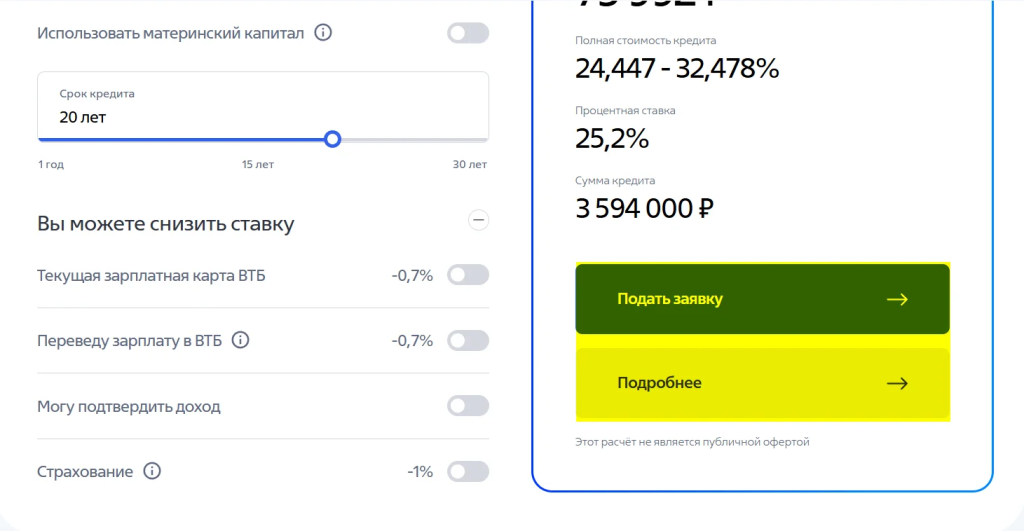
Task: Select the 1 год slider label
Action: (51, 164)
